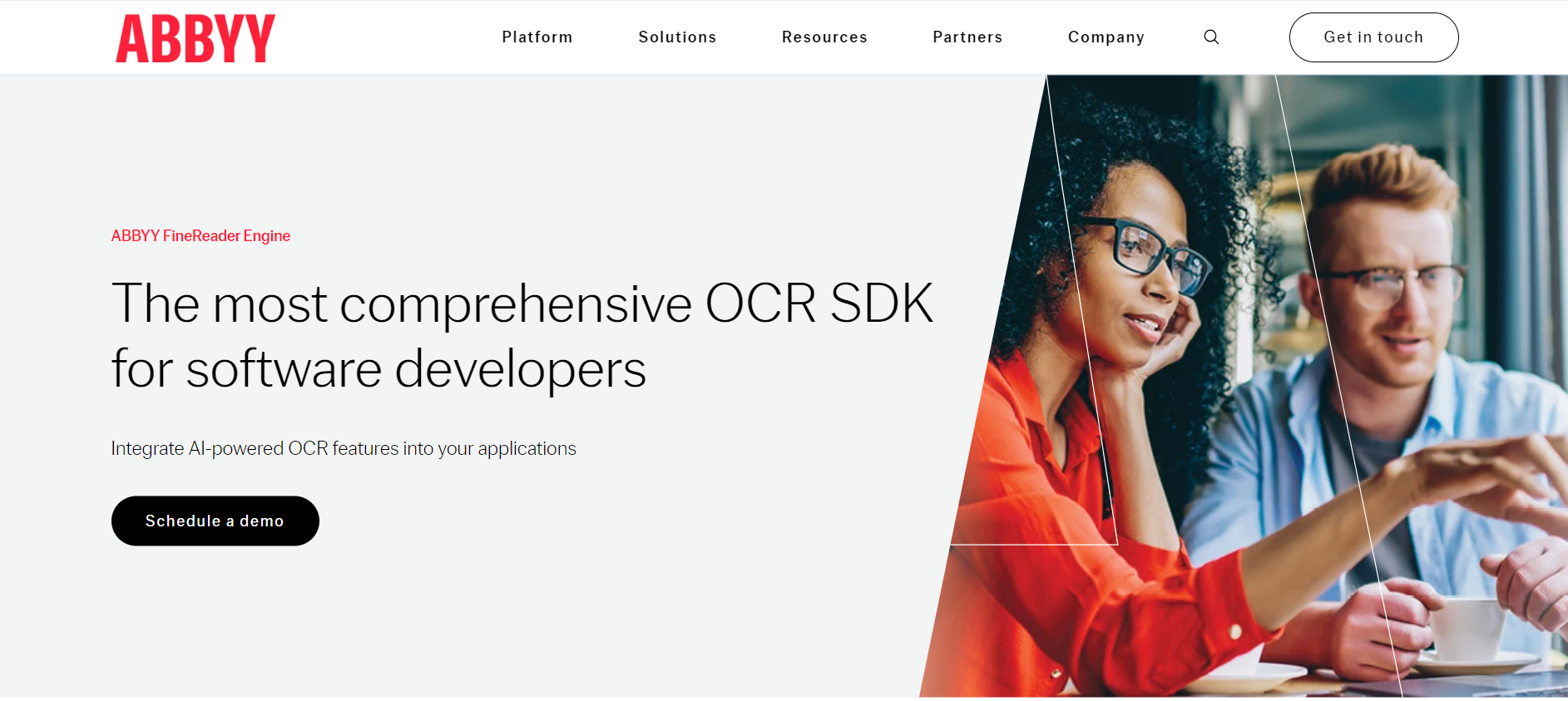Open the Company menu
This screenshot has width=1568, height=701.
click(1106, 37)
